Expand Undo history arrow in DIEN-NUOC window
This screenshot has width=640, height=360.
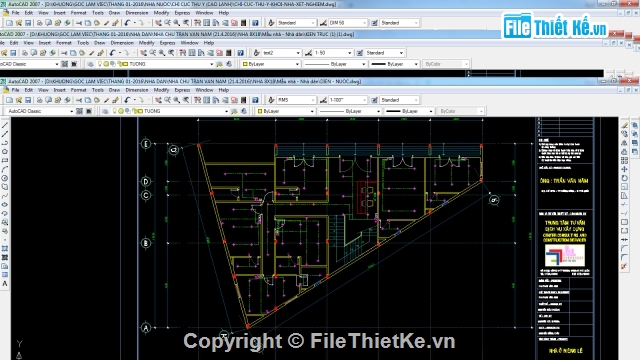134,100
